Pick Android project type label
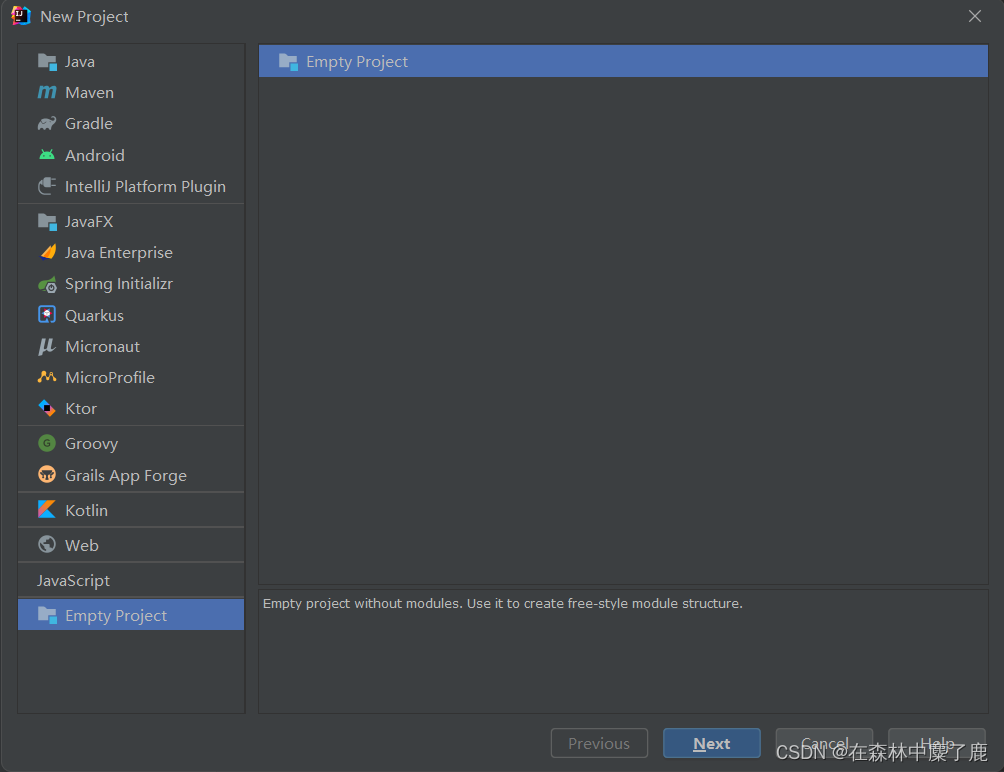The width and height of the screenshot is (1004, 772). pos(95,156)
